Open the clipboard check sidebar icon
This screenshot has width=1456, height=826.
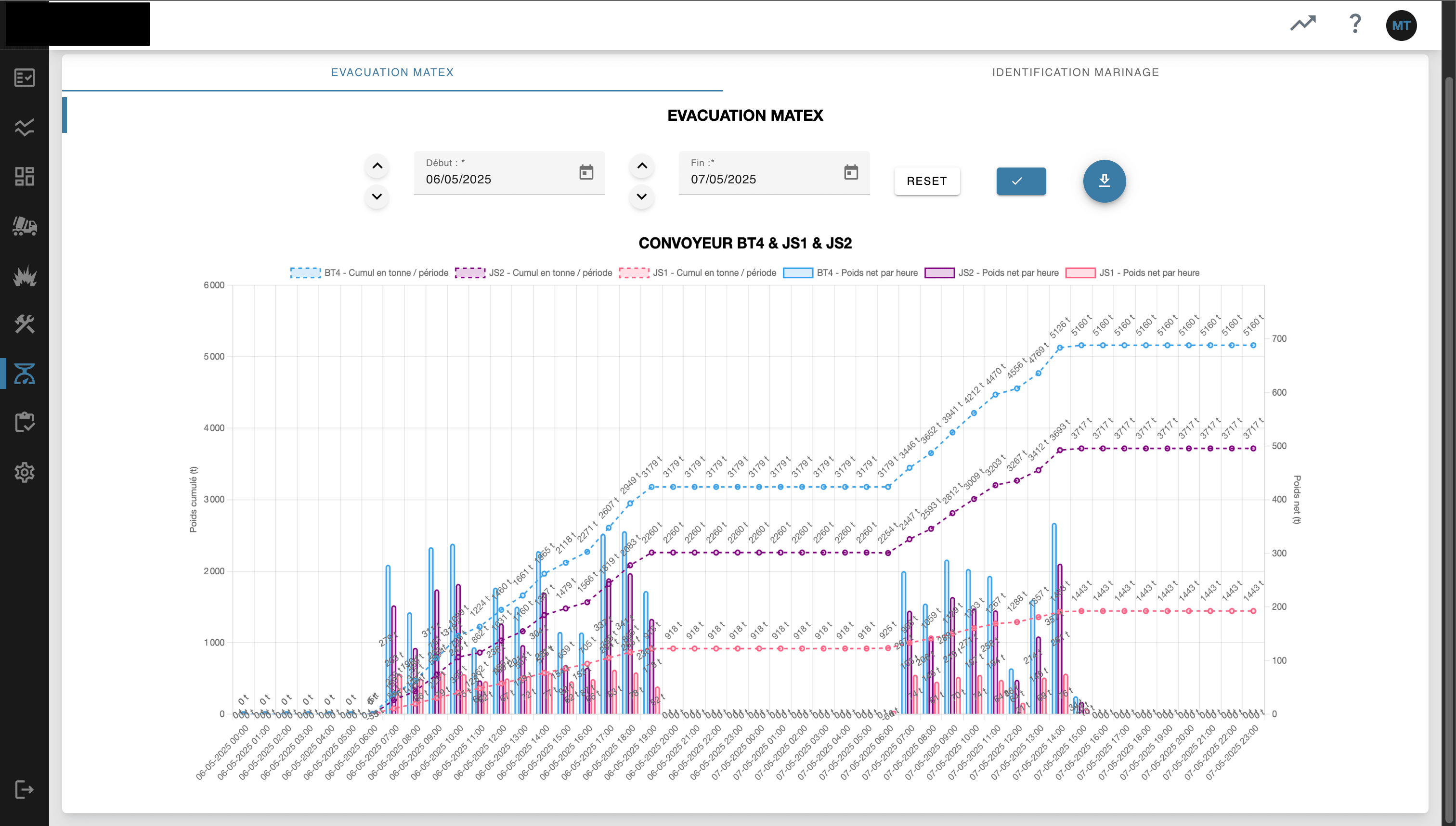click(25, 423)
